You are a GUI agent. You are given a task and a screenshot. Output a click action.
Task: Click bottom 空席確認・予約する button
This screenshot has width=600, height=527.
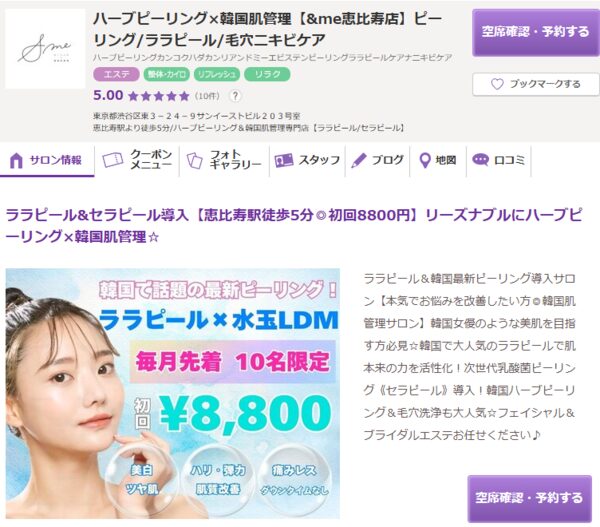[x=530, y=498]
